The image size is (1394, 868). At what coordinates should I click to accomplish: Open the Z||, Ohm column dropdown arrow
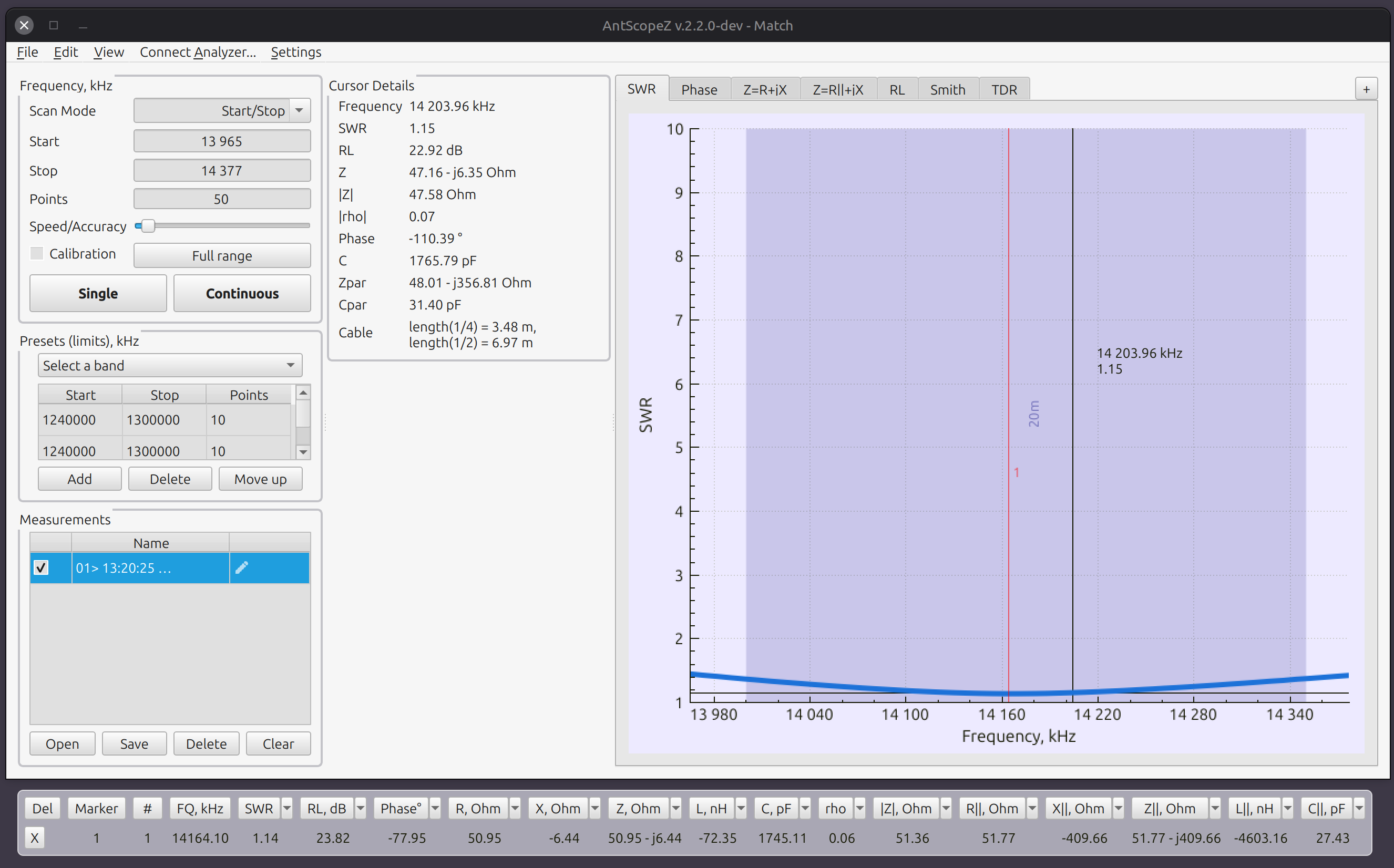pyautogui.click(x=1215, y=808)
